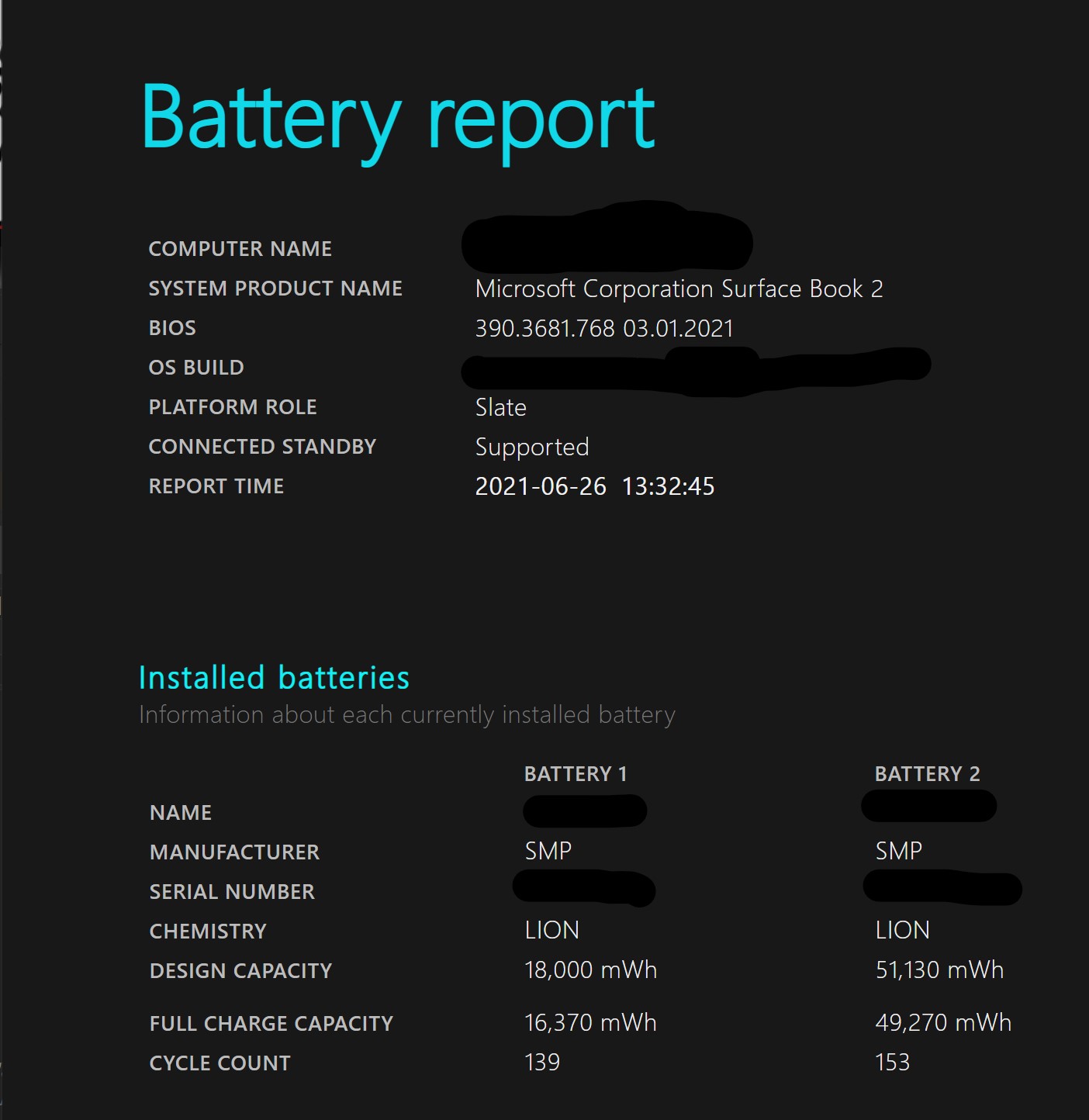
Task: Click the SERIAL NUMBER row label
Action: (x=232, y=892)
